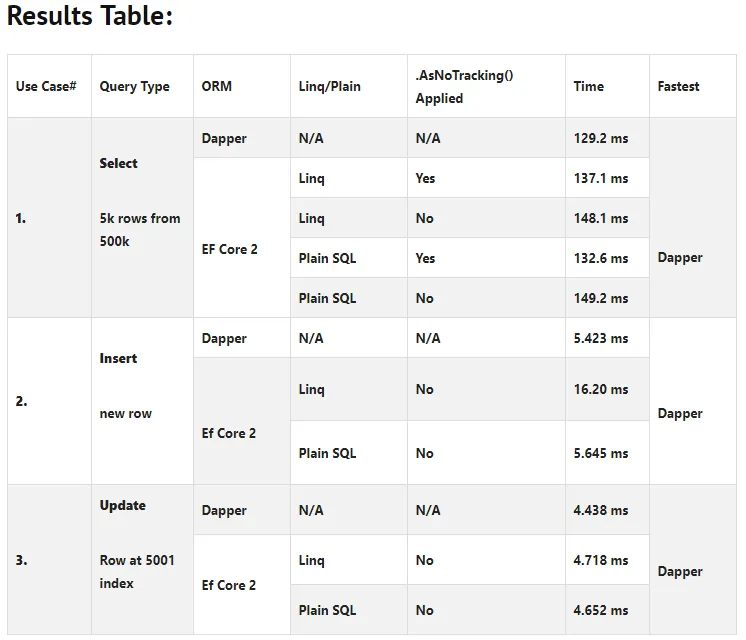Click the 129.2 ms time cell
Screen dimensions: 746x640
click(x=601, y=139)
